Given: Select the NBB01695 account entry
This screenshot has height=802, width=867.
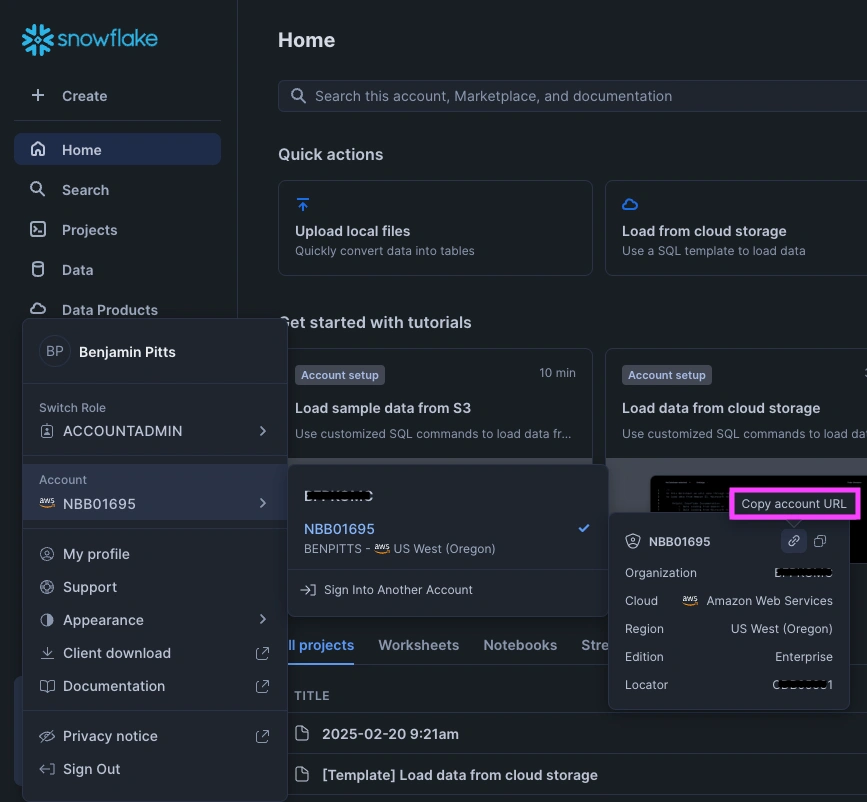Looking at the screenshot, I should 447,538.
